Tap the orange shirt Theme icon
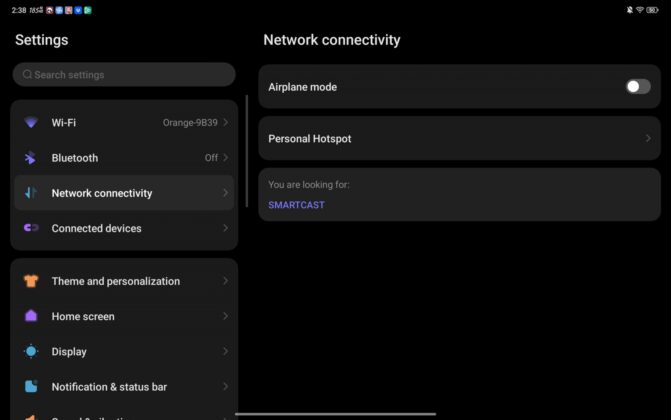Screen dimensions: 671x420 pyautogui.click(x=31, y=281)
